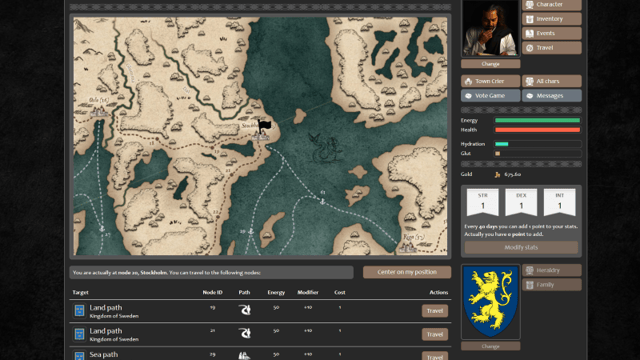Click the anchor marker at node 61
The image size is (640, 360).
(x=322, y=201)
